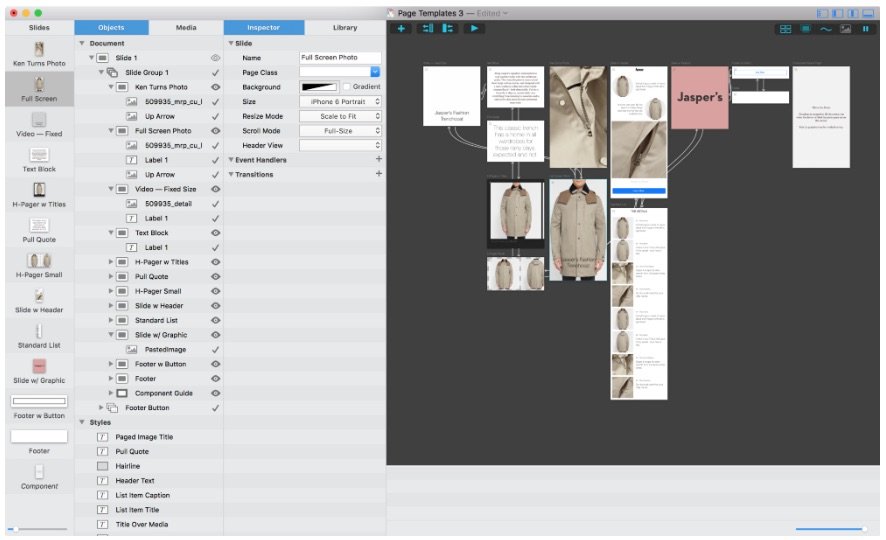Select the Component template icon in Slides

(x=39, y=472)
